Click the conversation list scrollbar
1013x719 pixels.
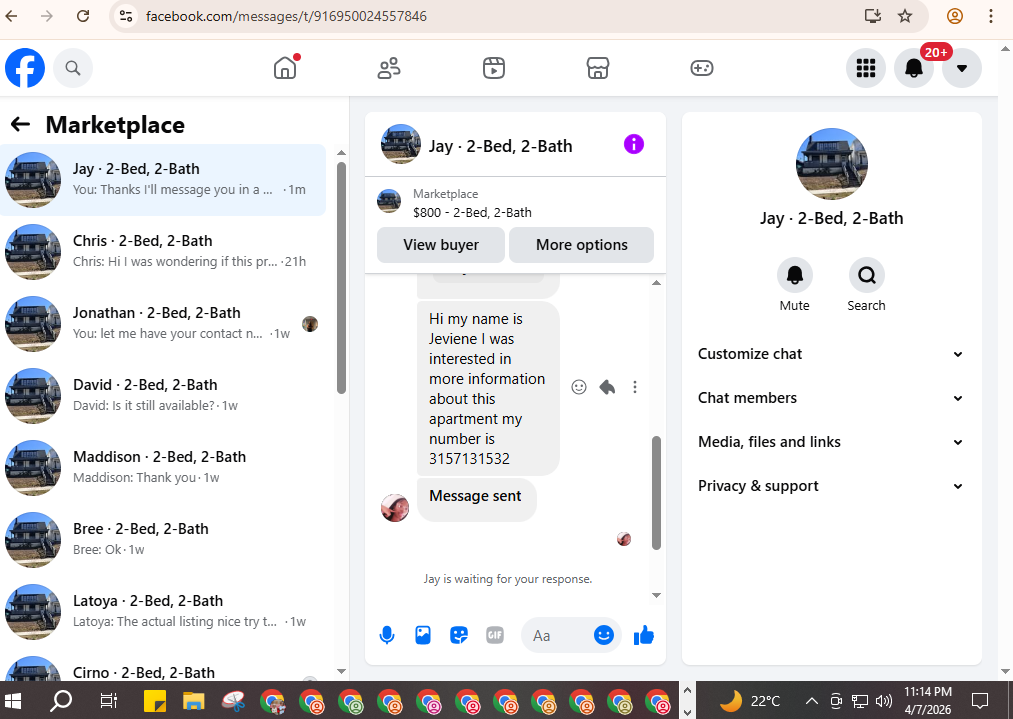(x=342, y=278)
